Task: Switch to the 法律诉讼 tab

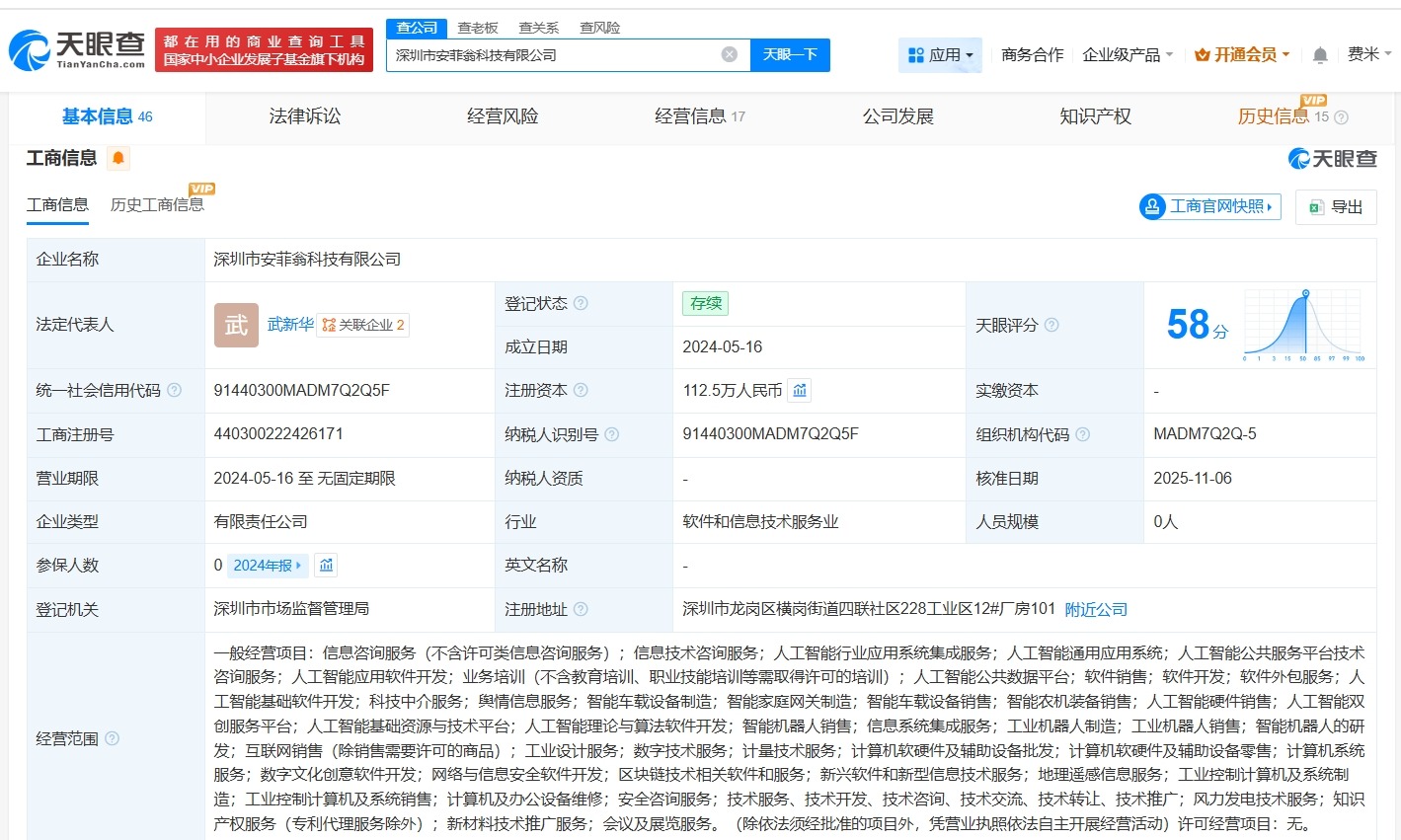Action: [x=303, y=115]
